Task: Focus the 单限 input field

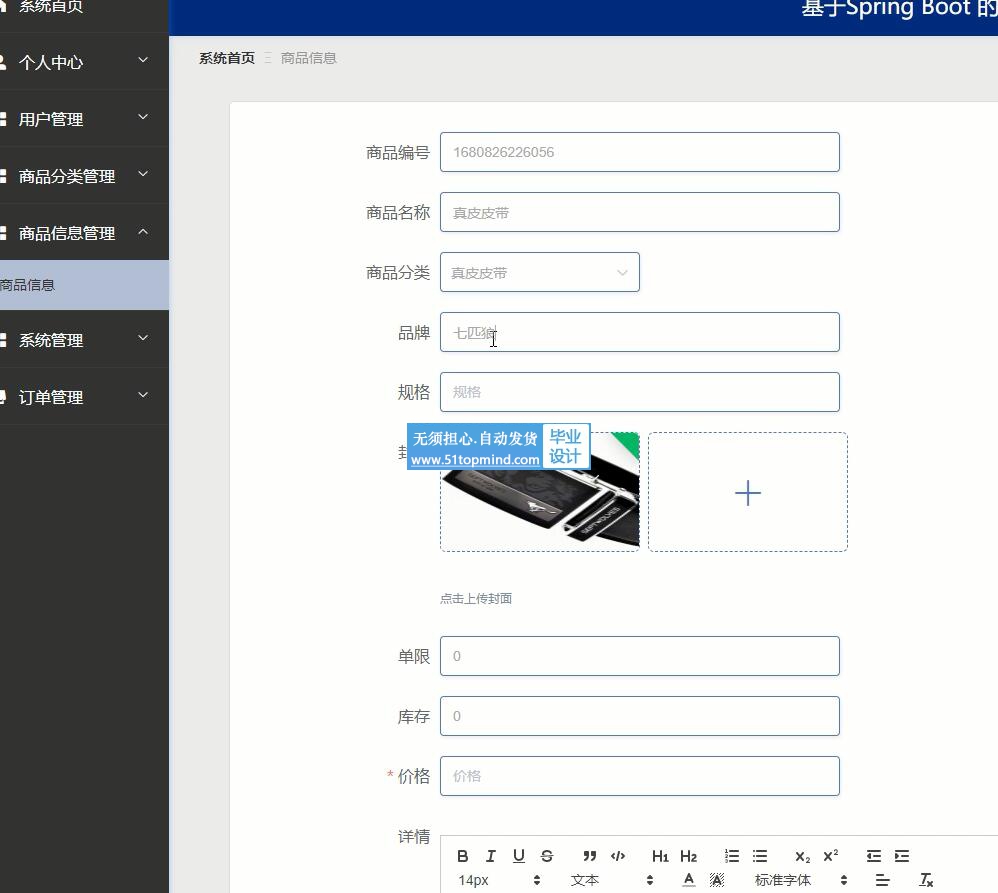Action: click(640, 656)
